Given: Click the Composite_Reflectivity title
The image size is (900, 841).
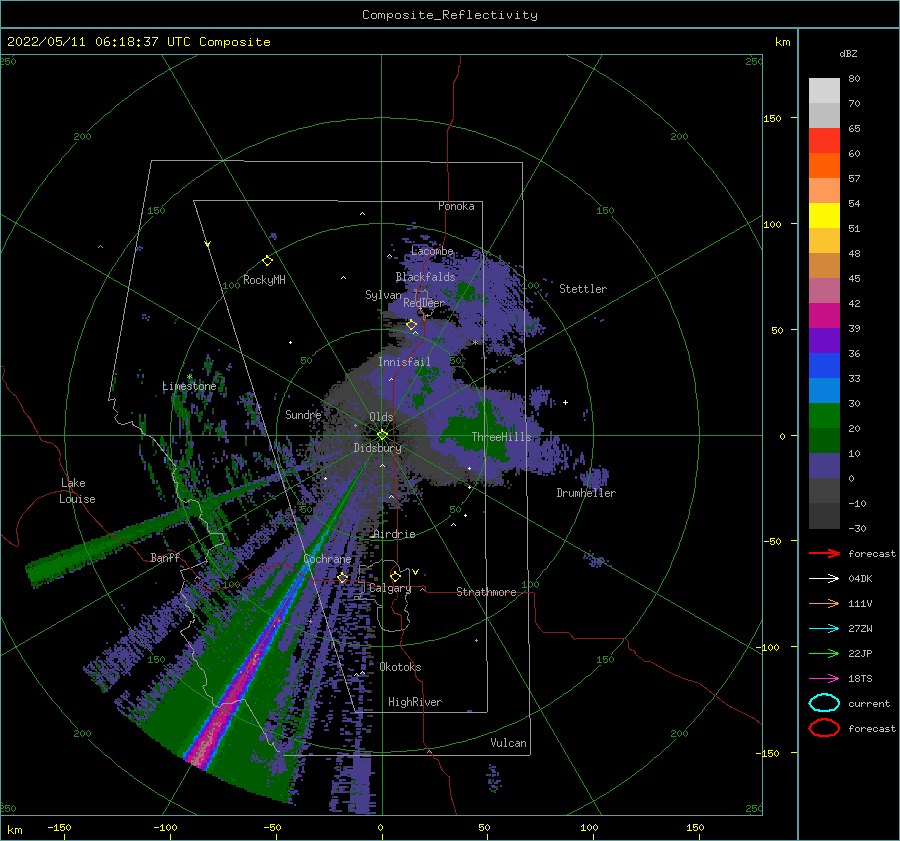Looking at the screenshot, I should [x=449, y=15].
